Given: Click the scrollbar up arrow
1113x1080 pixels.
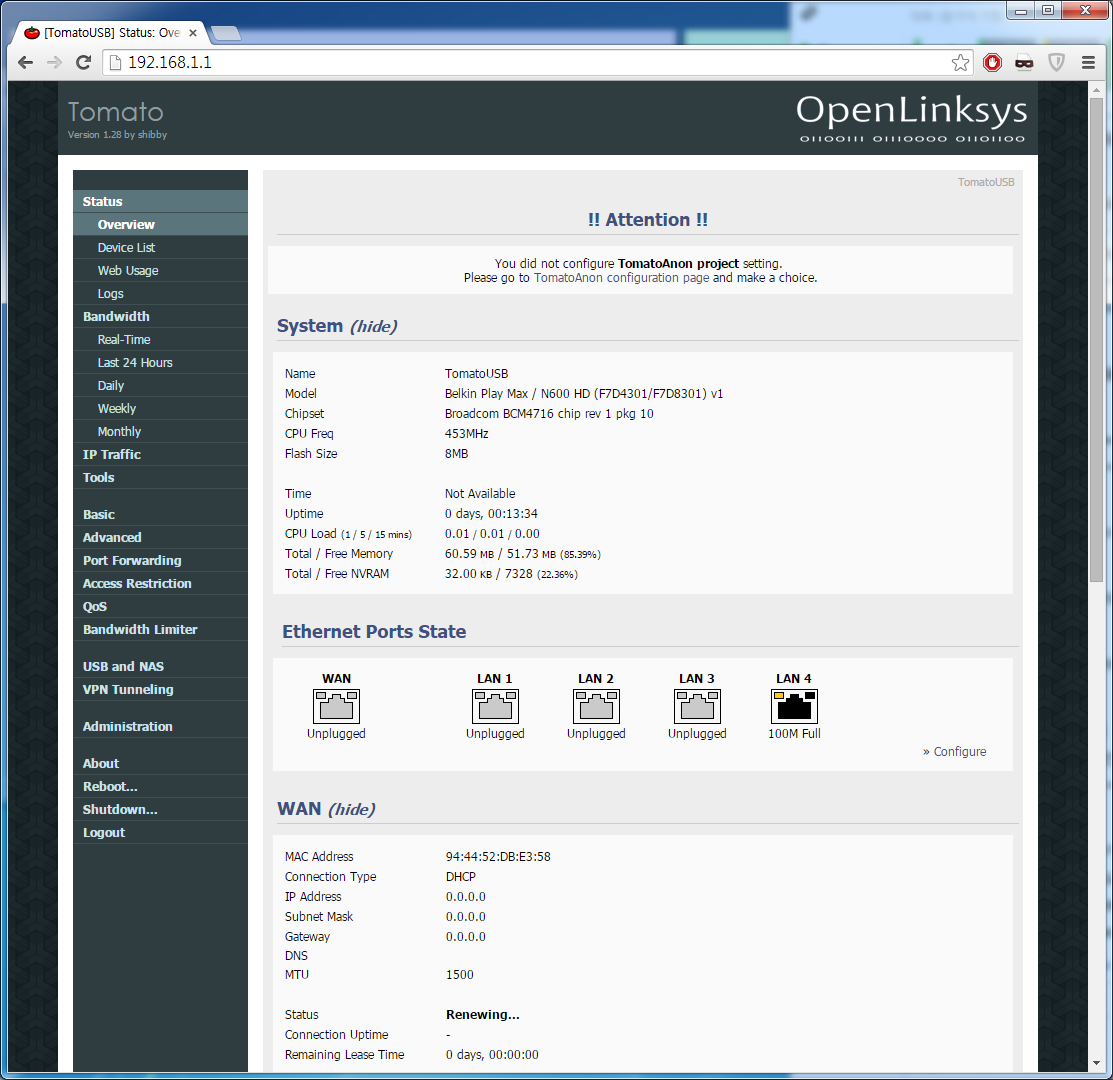Looking at the screenshot, I should point(1097,89).
